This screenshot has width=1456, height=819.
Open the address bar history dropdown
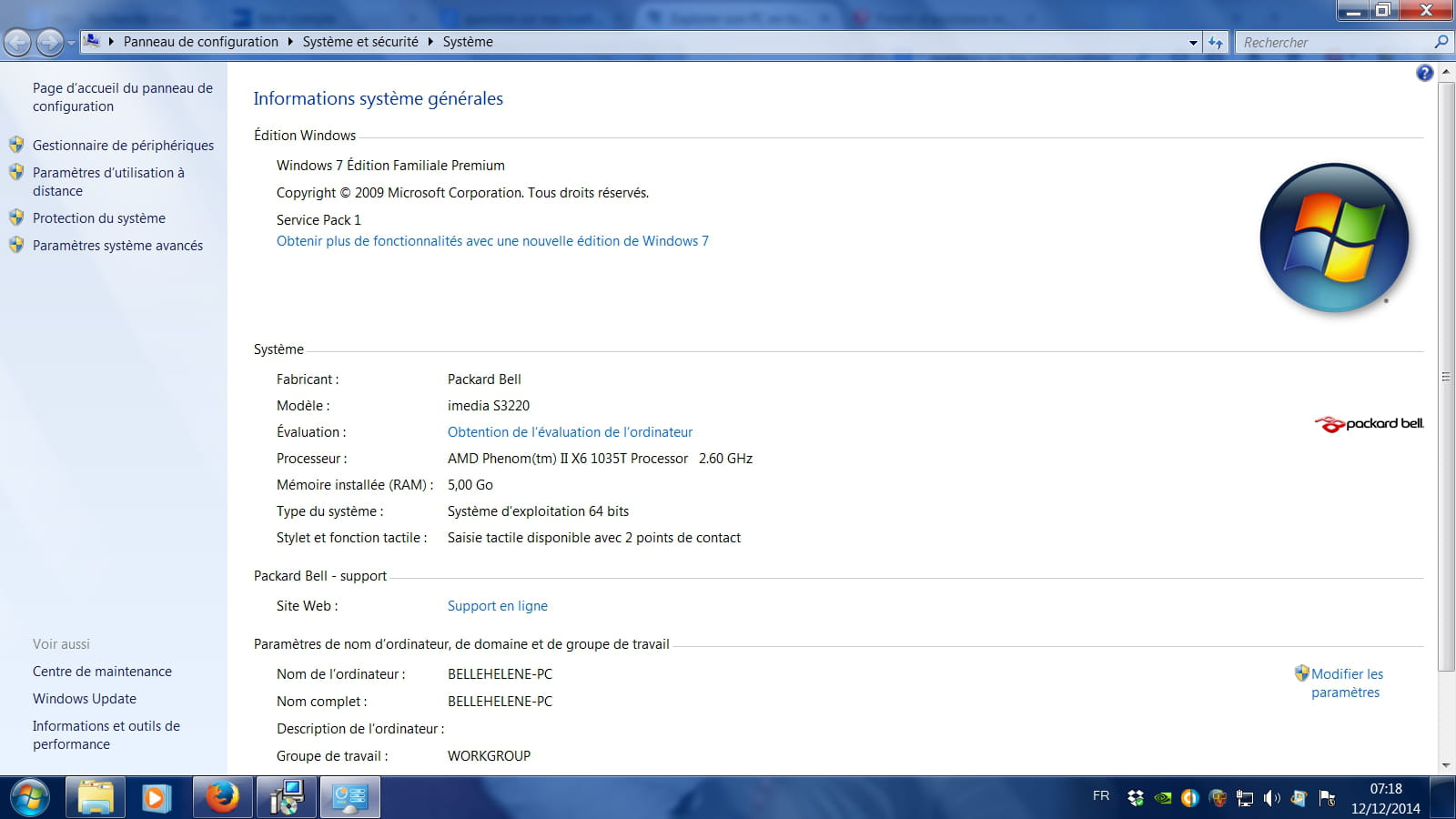[1193, 43]
